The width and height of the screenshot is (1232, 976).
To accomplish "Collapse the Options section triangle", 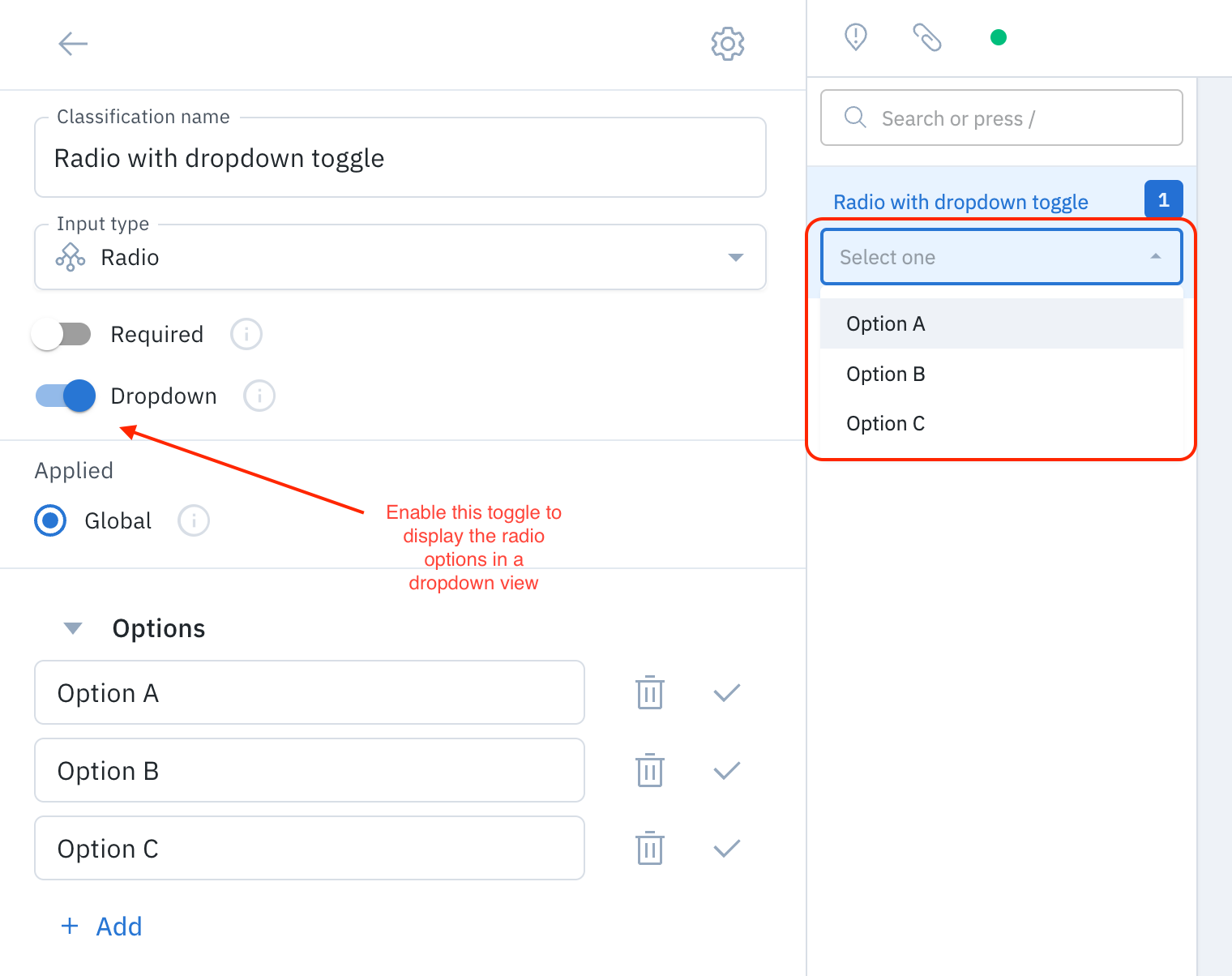I will 73,628.
